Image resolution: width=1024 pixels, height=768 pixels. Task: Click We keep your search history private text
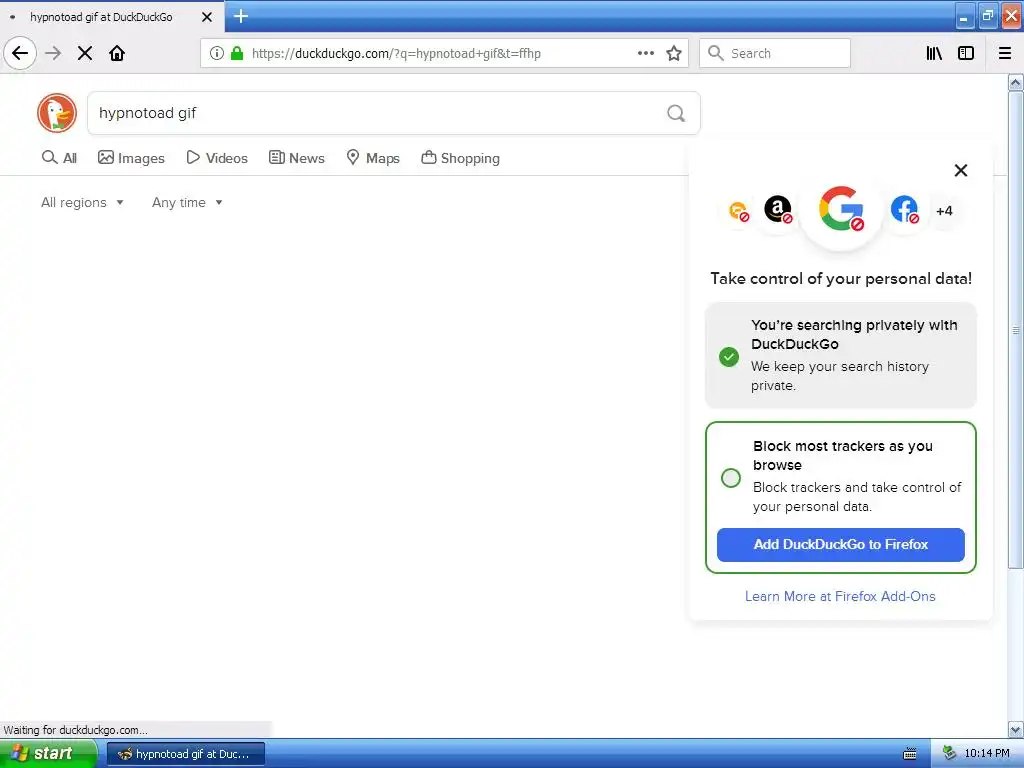(840, 376)
